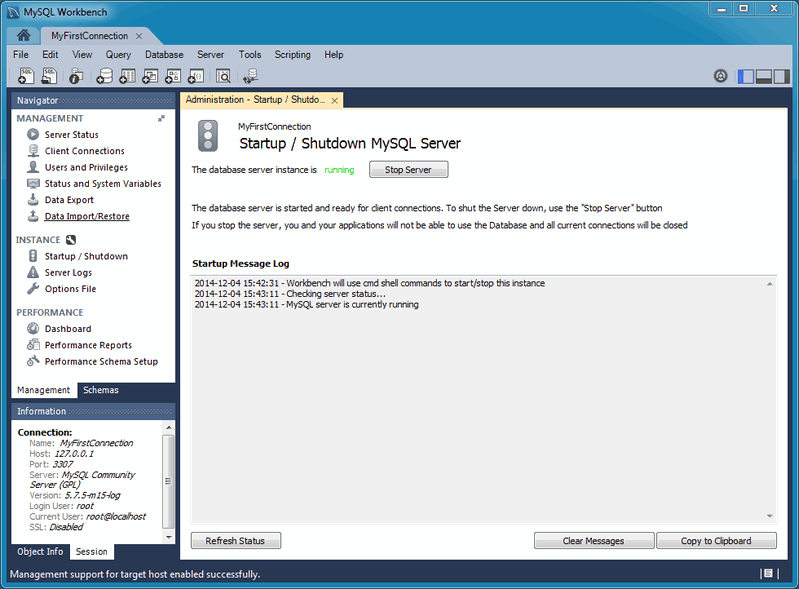
Task: Open Performance Schema Setup
Action: pos(101,361)
